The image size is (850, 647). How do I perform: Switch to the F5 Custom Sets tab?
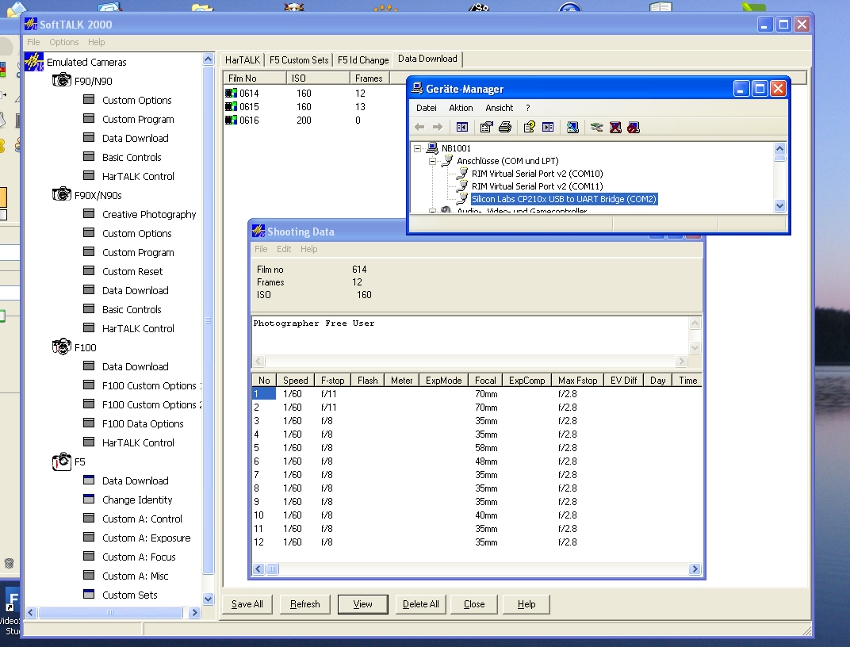point(299,60)
